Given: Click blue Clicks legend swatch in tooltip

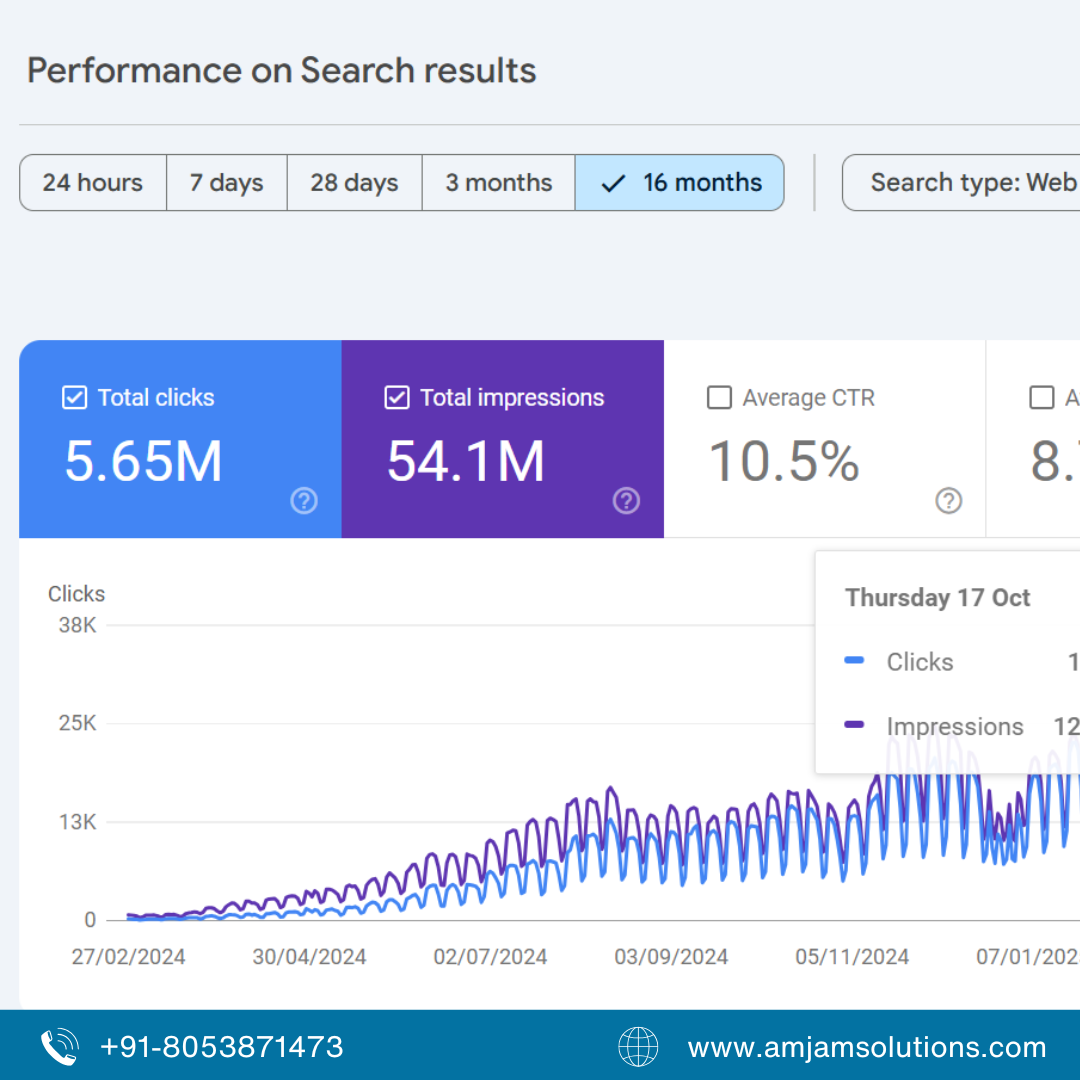Looking at the screenshot, I should [x=854, y=661].
